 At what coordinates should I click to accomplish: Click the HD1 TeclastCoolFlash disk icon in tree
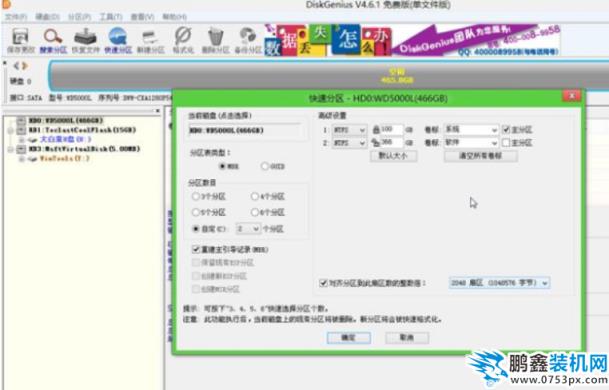pos(21,130)
